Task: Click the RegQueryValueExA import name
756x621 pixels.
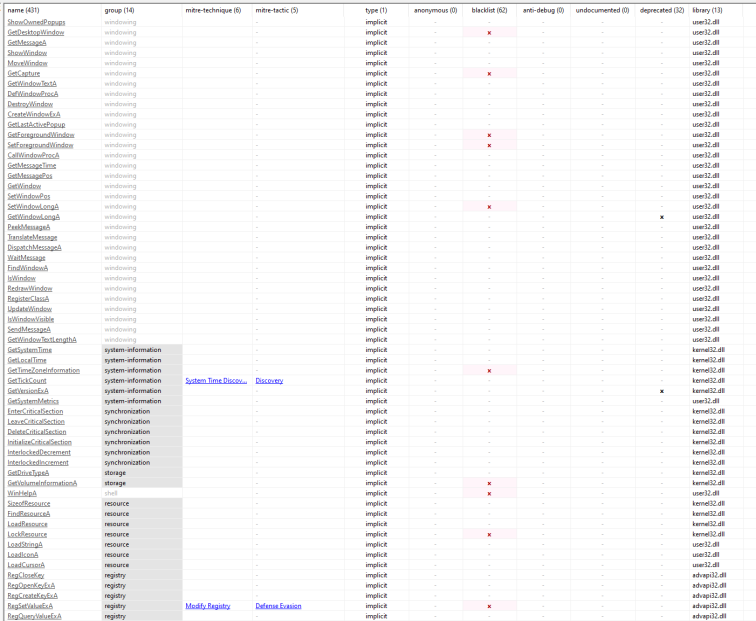Action: (35, 616)
